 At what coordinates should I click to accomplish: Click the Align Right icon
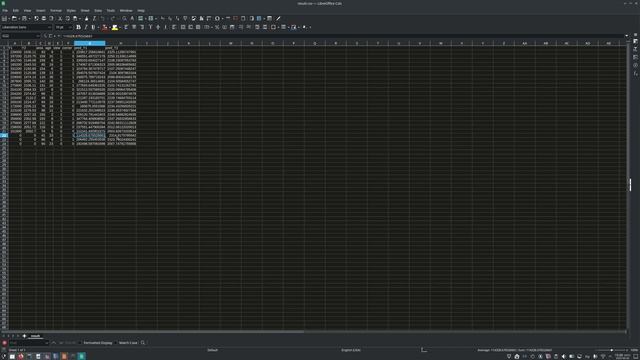pyautogui.click(x=142, y=27)
